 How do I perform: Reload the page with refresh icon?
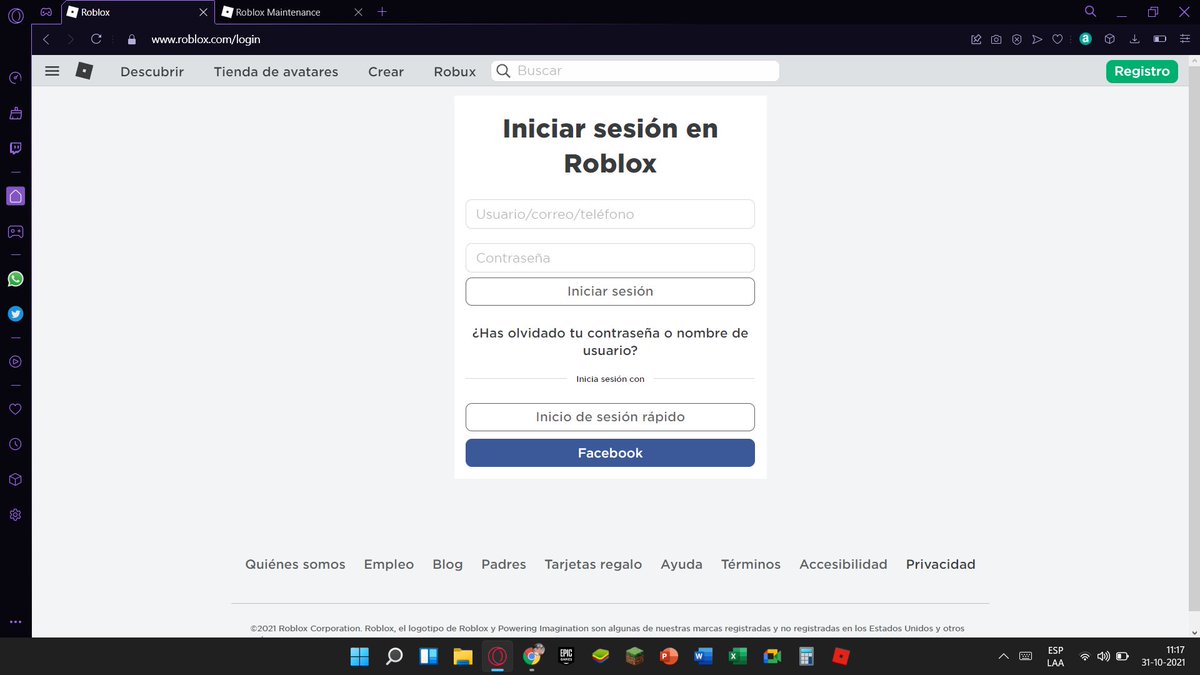click(96, 40)
